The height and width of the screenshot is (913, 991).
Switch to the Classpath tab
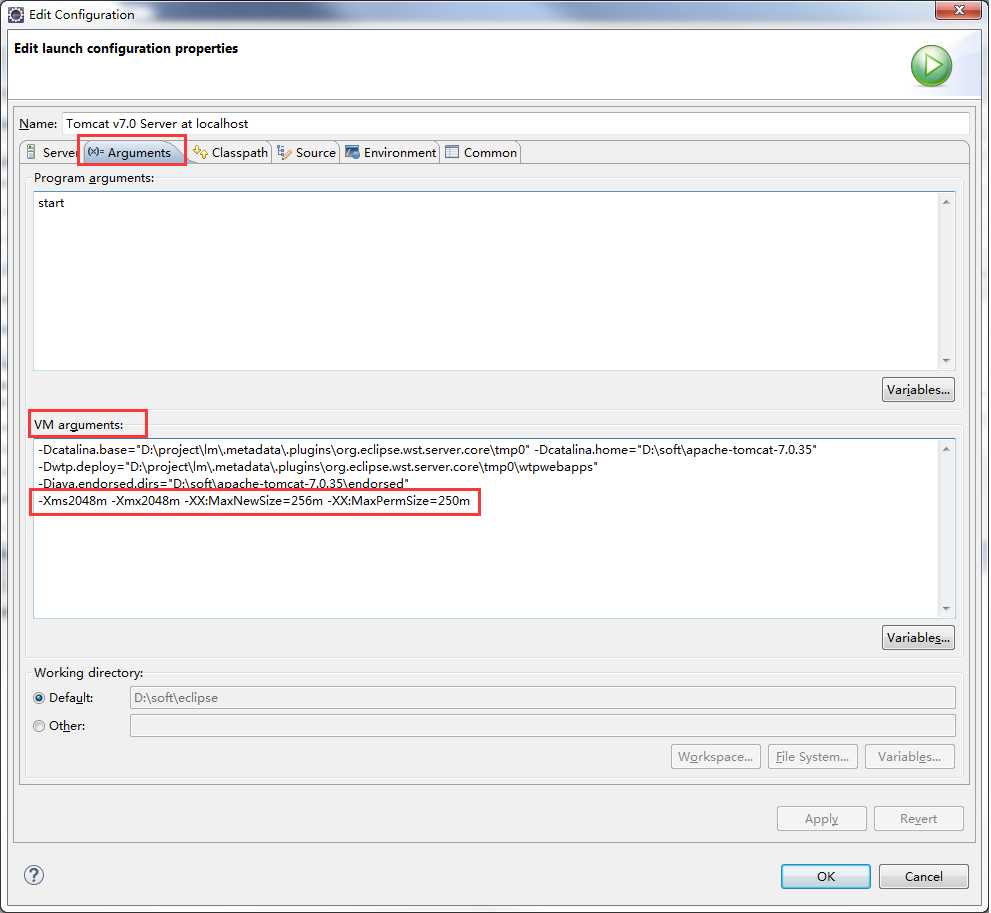[231, 152]
